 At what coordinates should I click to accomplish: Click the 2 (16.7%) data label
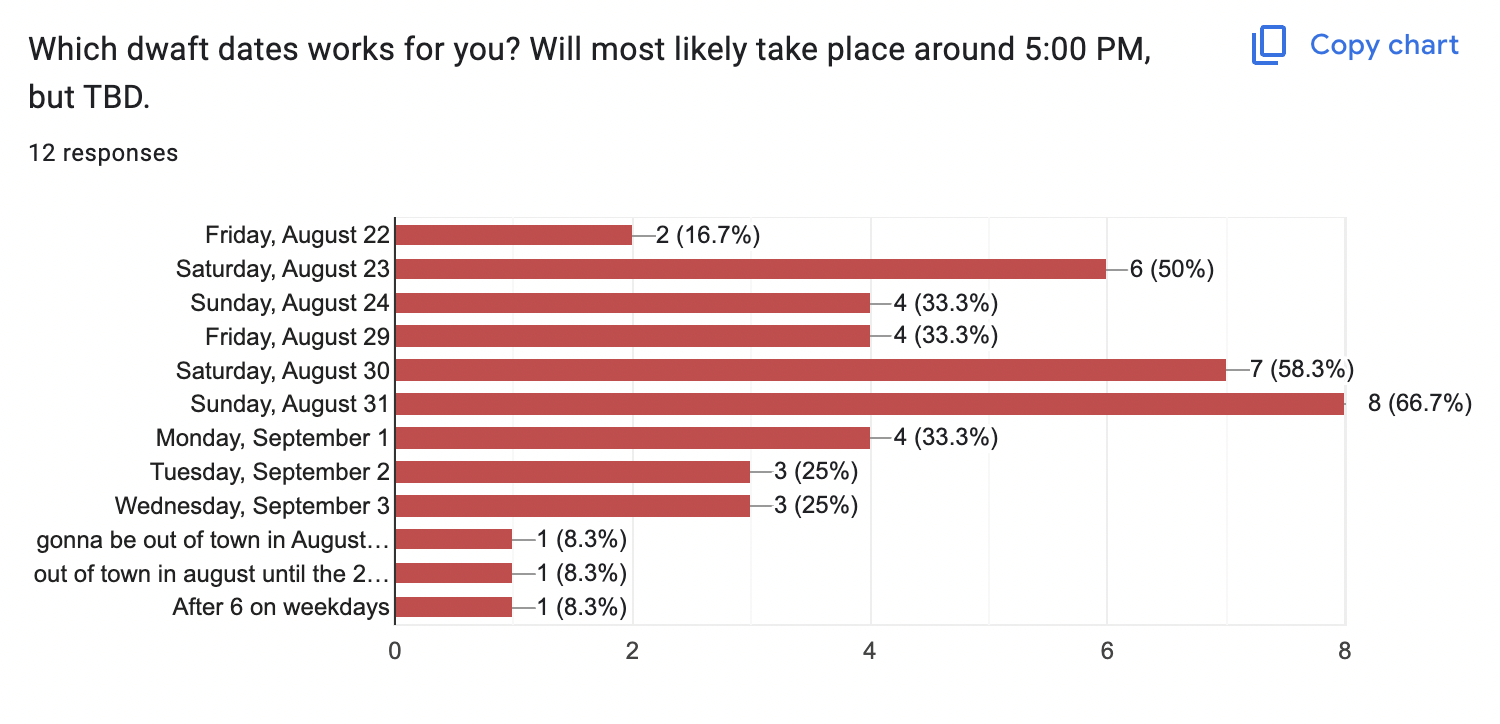point(708,235)
